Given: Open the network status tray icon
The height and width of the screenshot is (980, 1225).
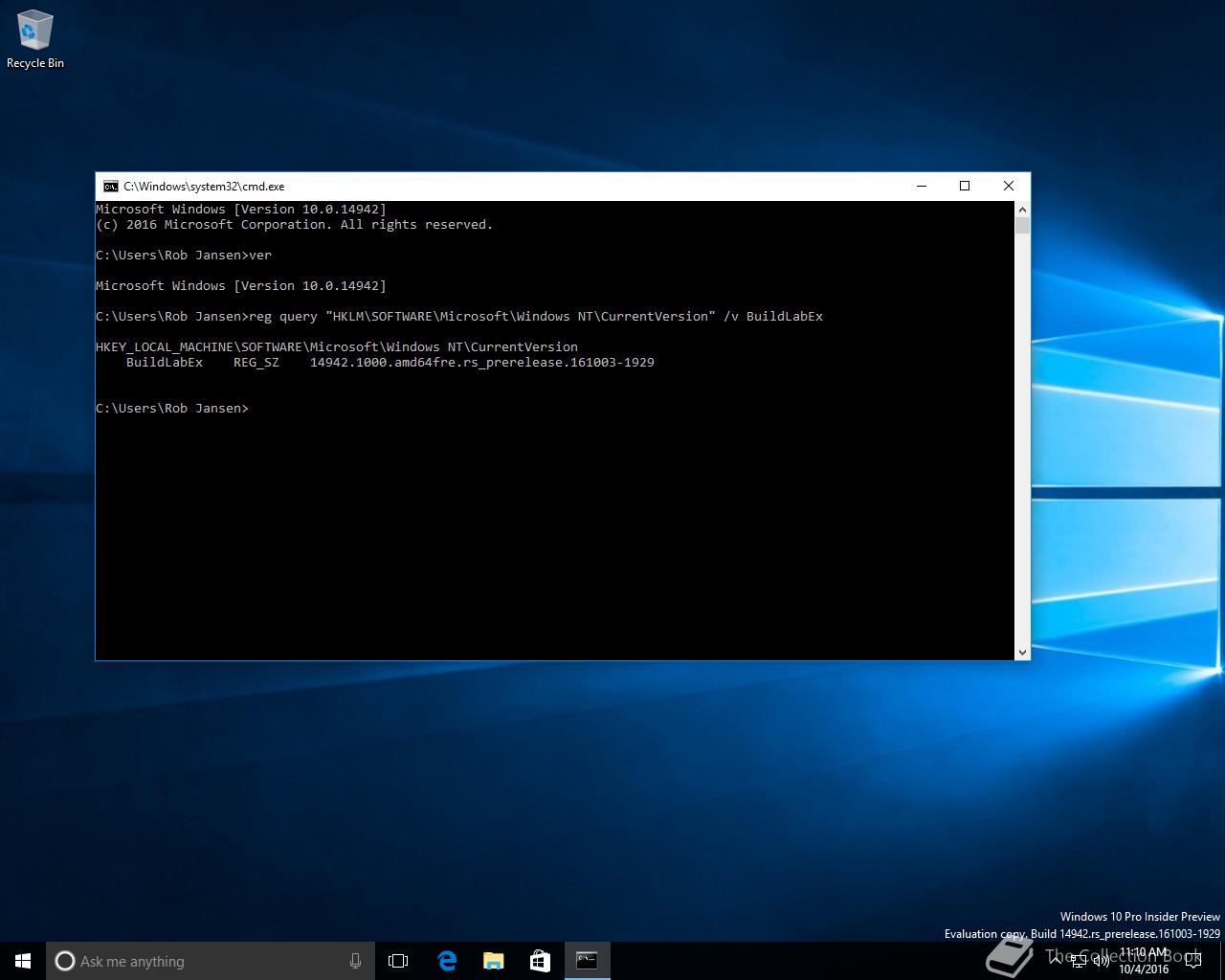Looking at the screenshot, I should [1079, 961].
